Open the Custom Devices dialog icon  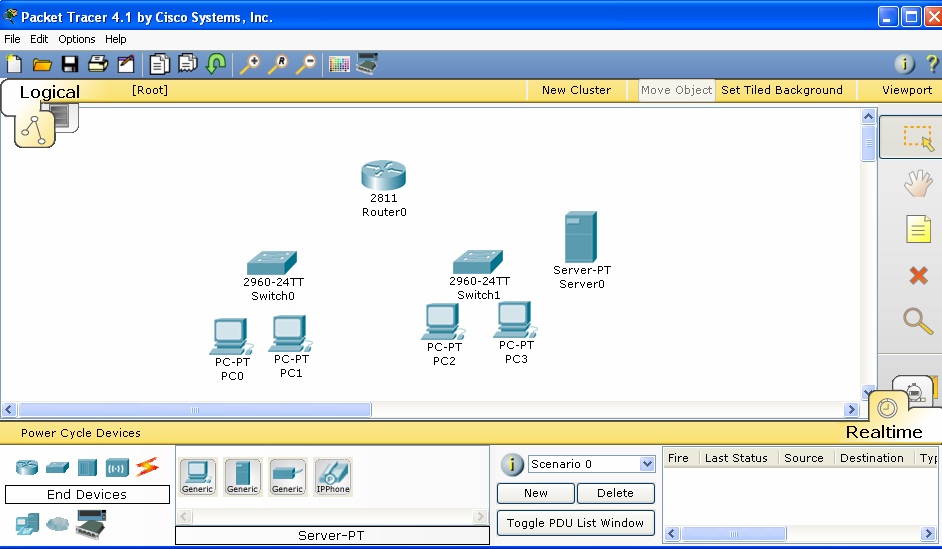(367, 63)
